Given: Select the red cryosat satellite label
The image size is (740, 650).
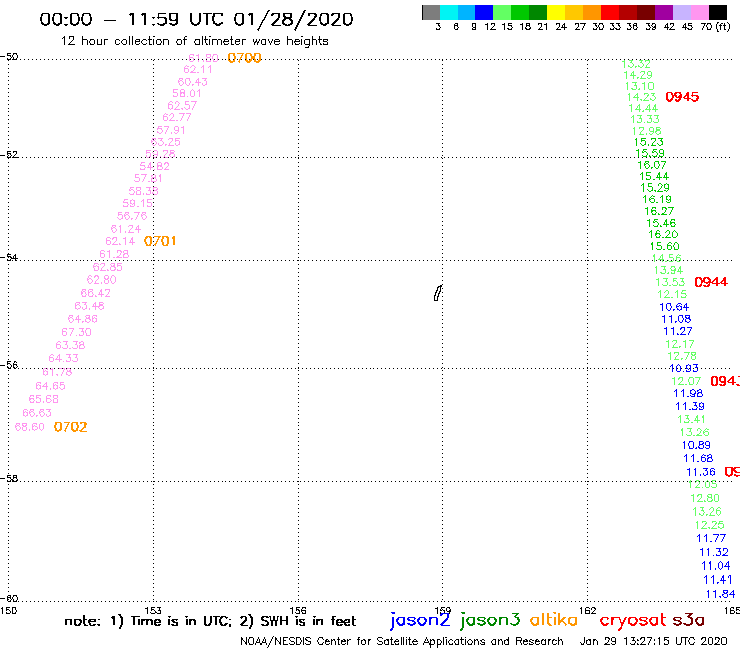Looking at the screenshot, I should click(x=633, y=620).
